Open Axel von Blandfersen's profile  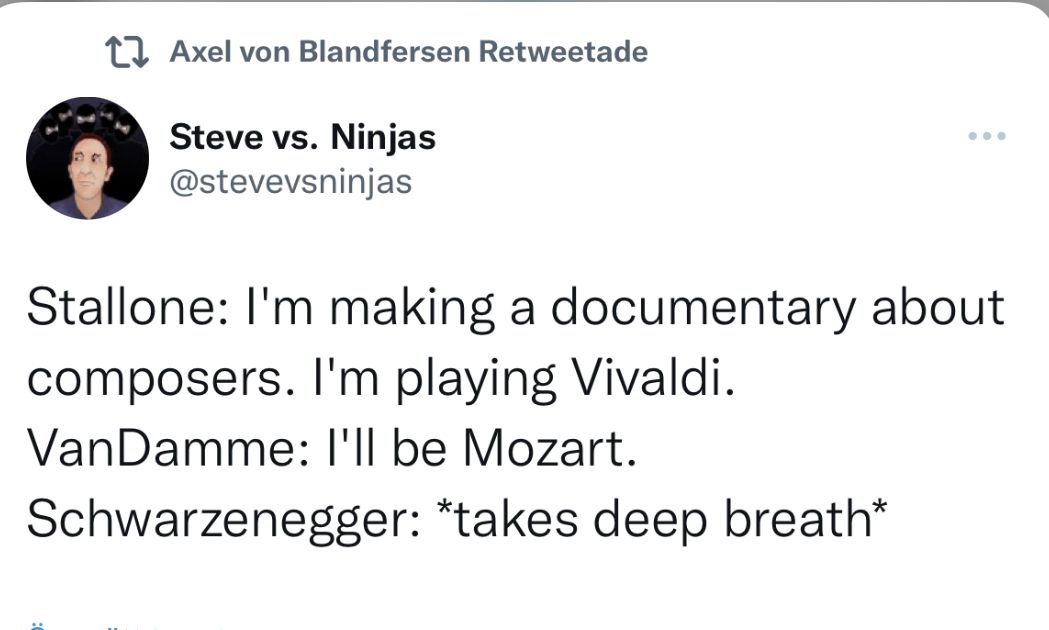coord(320,52)
